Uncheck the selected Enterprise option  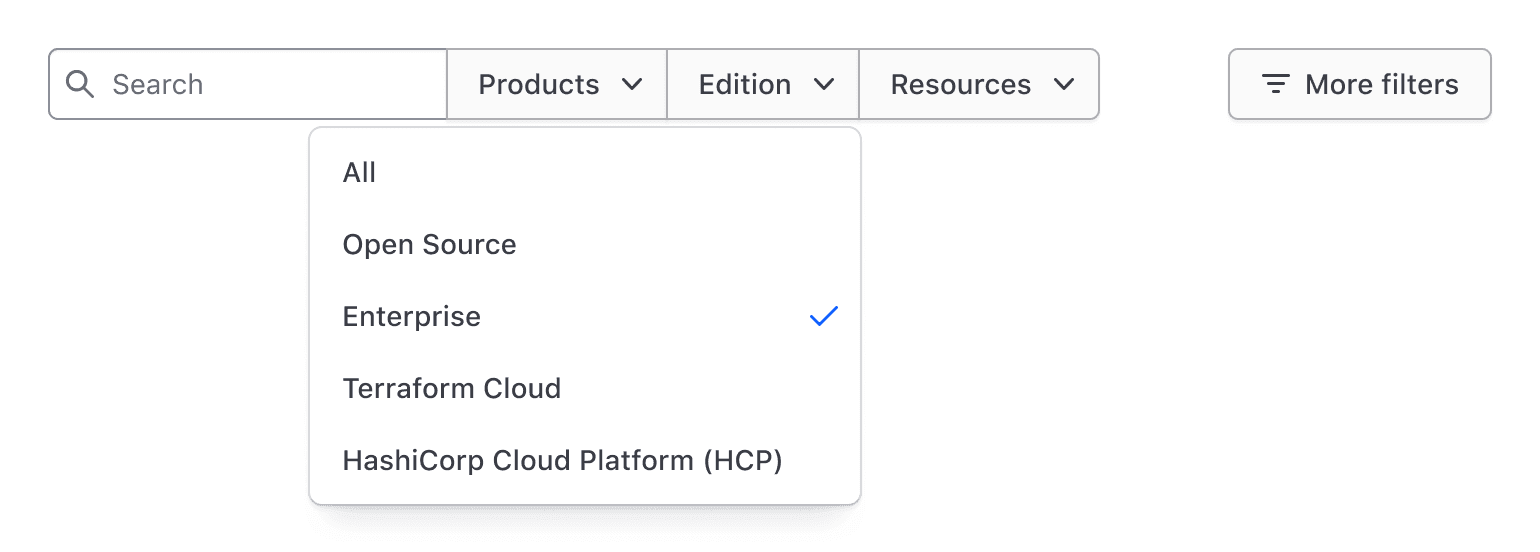pyautogui.click(x=412, y=317)
